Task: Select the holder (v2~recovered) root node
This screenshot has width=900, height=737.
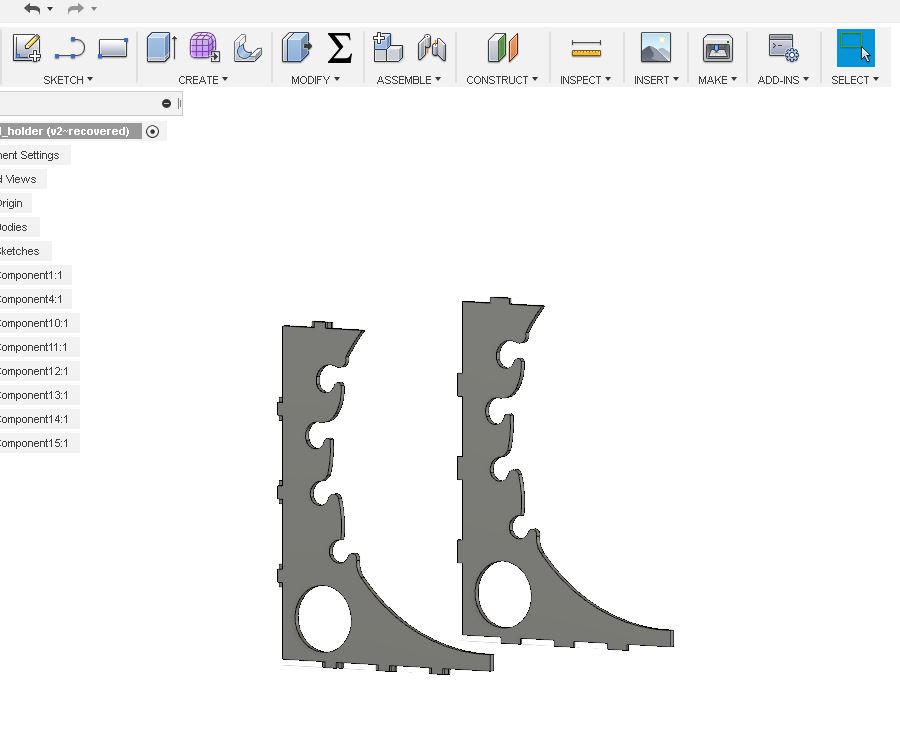Action: pyautogui.click(x=71, y=131)
